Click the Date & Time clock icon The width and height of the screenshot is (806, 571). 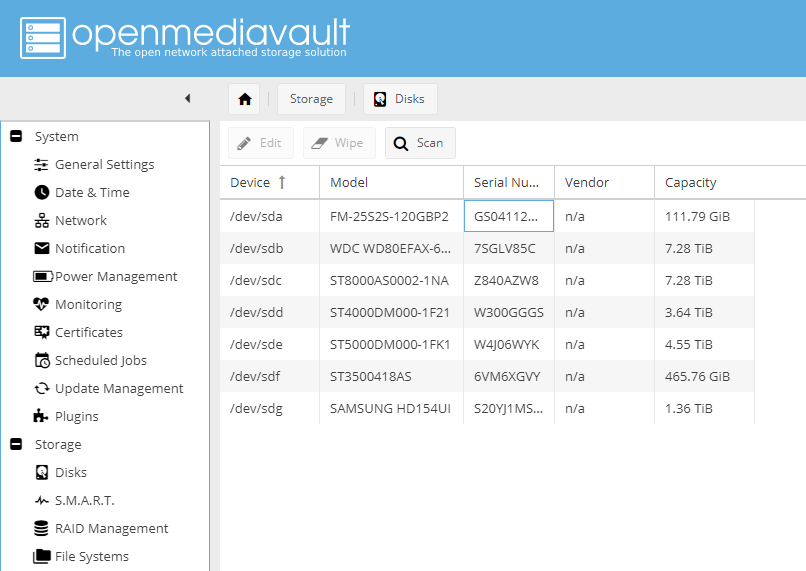tap(41, 192)
